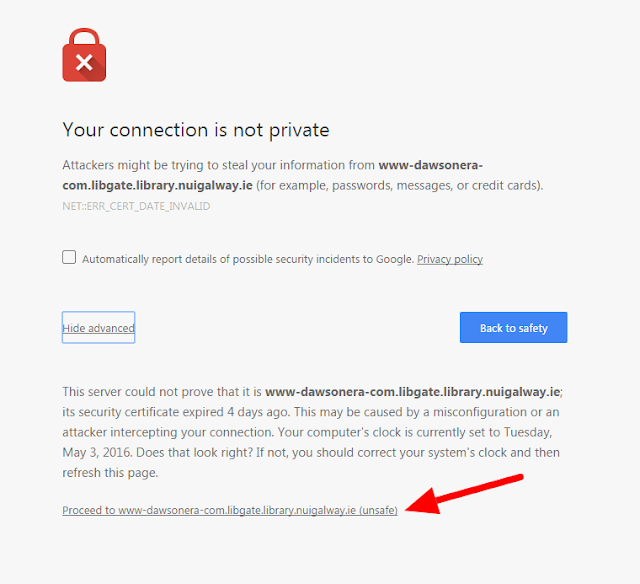The width and height of the screenshot is (640, 584).
Task: Collapse details with Hide advanced
Action: (98, 328)
